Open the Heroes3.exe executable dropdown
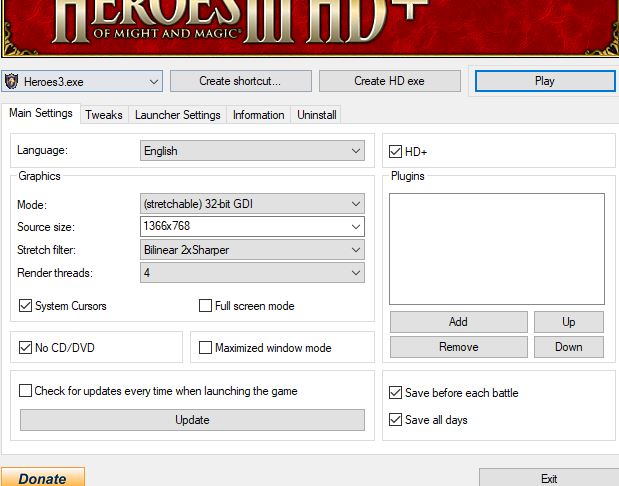 (x=82, y=81)
